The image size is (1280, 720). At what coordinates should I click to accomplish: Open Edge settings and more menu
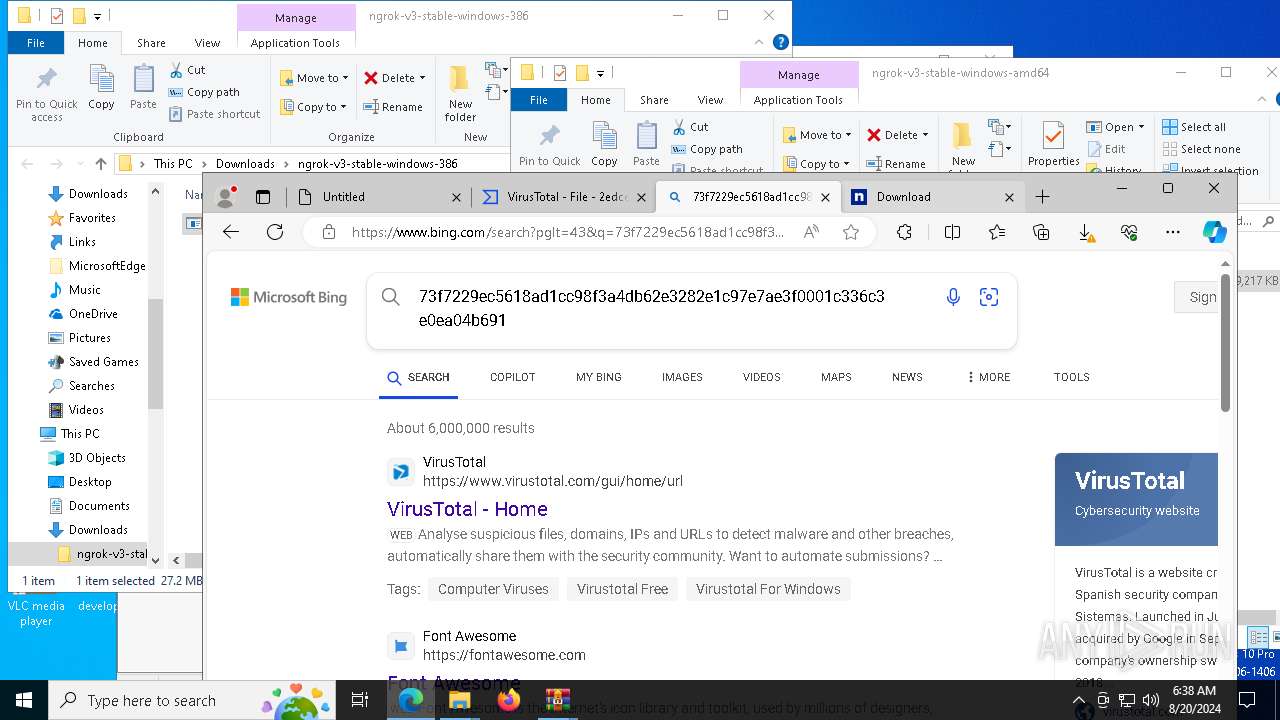point(1173,232)
